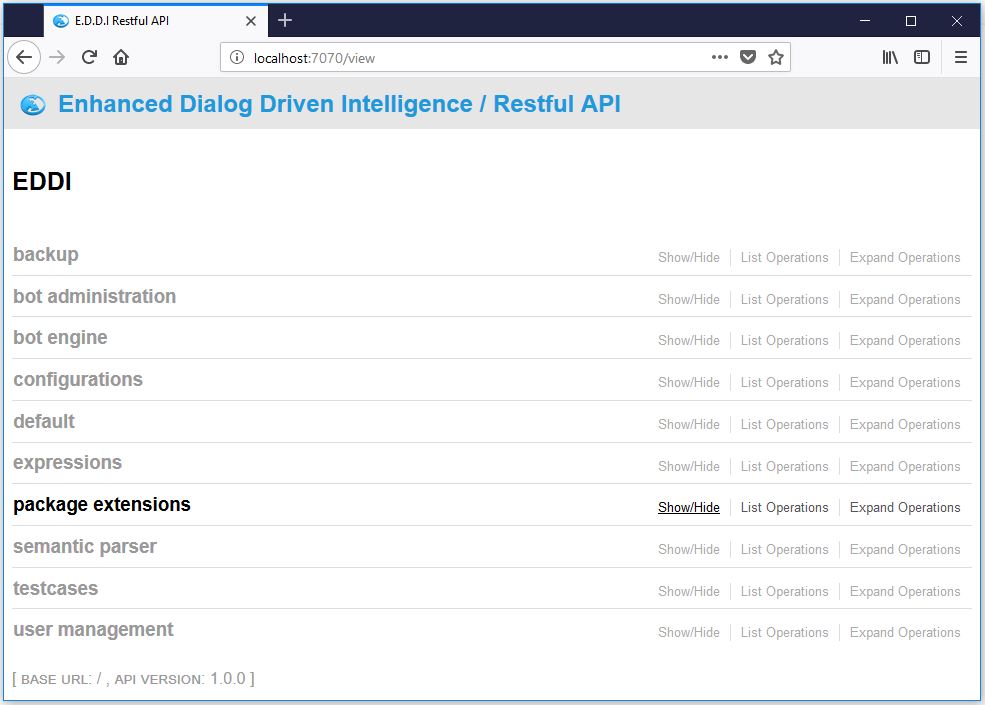Click the browser back arrow button
The height and width of the screenshot is (705, 985).
click(24, 58)
